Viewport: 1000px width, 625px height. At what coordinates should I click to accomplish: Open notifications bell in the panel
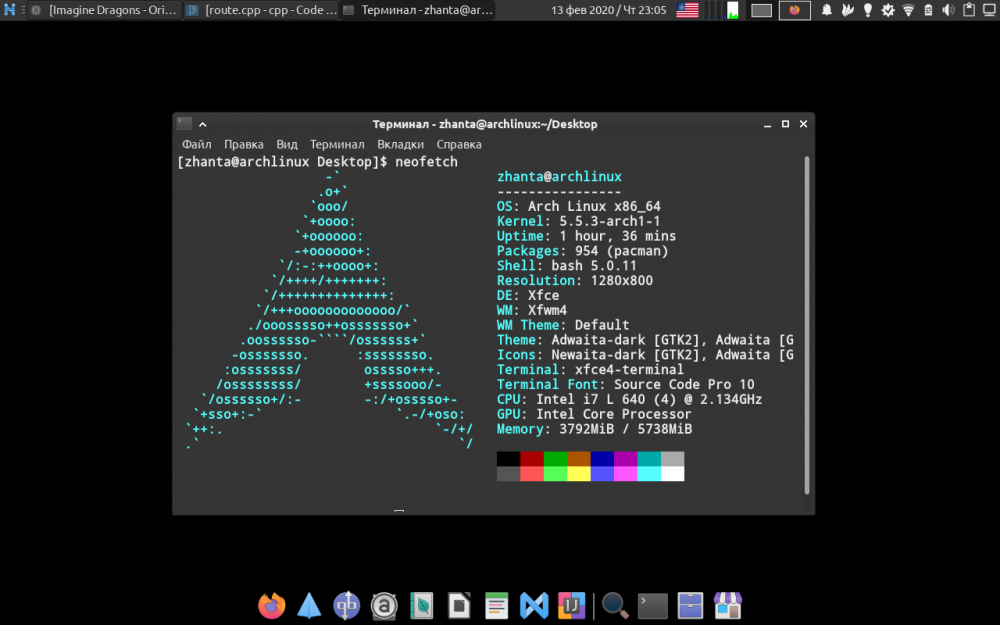tap(827, 10)
